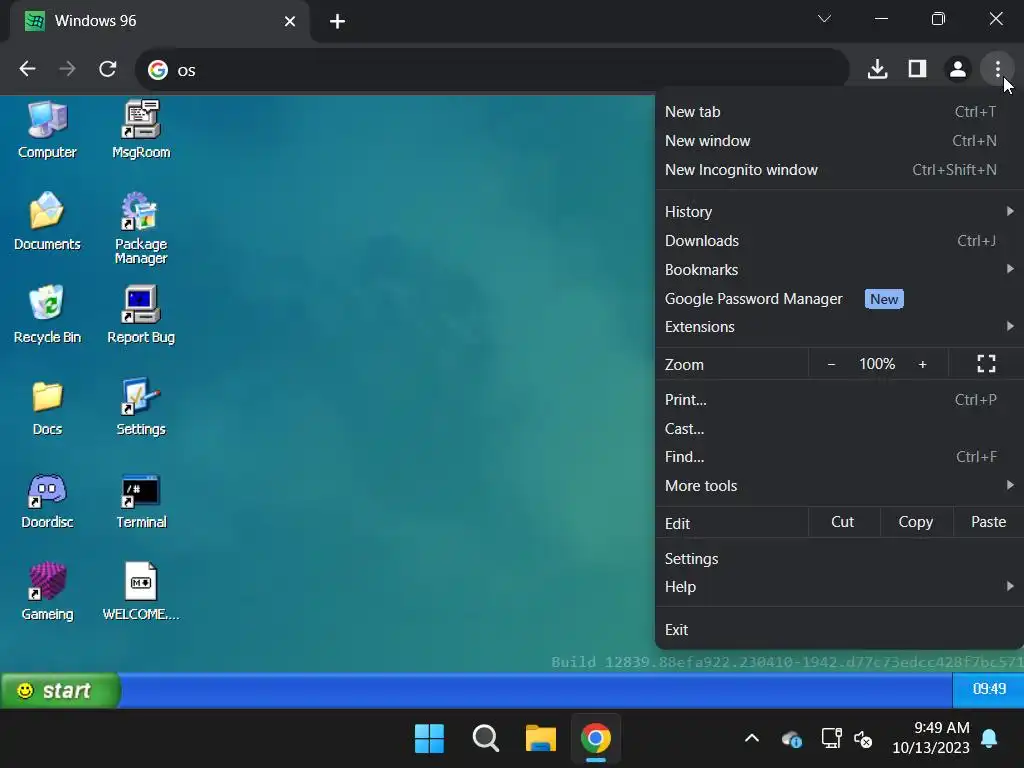Click the Google icon in address bar
The image size is (1024, 768).
[x=157, y=70]
